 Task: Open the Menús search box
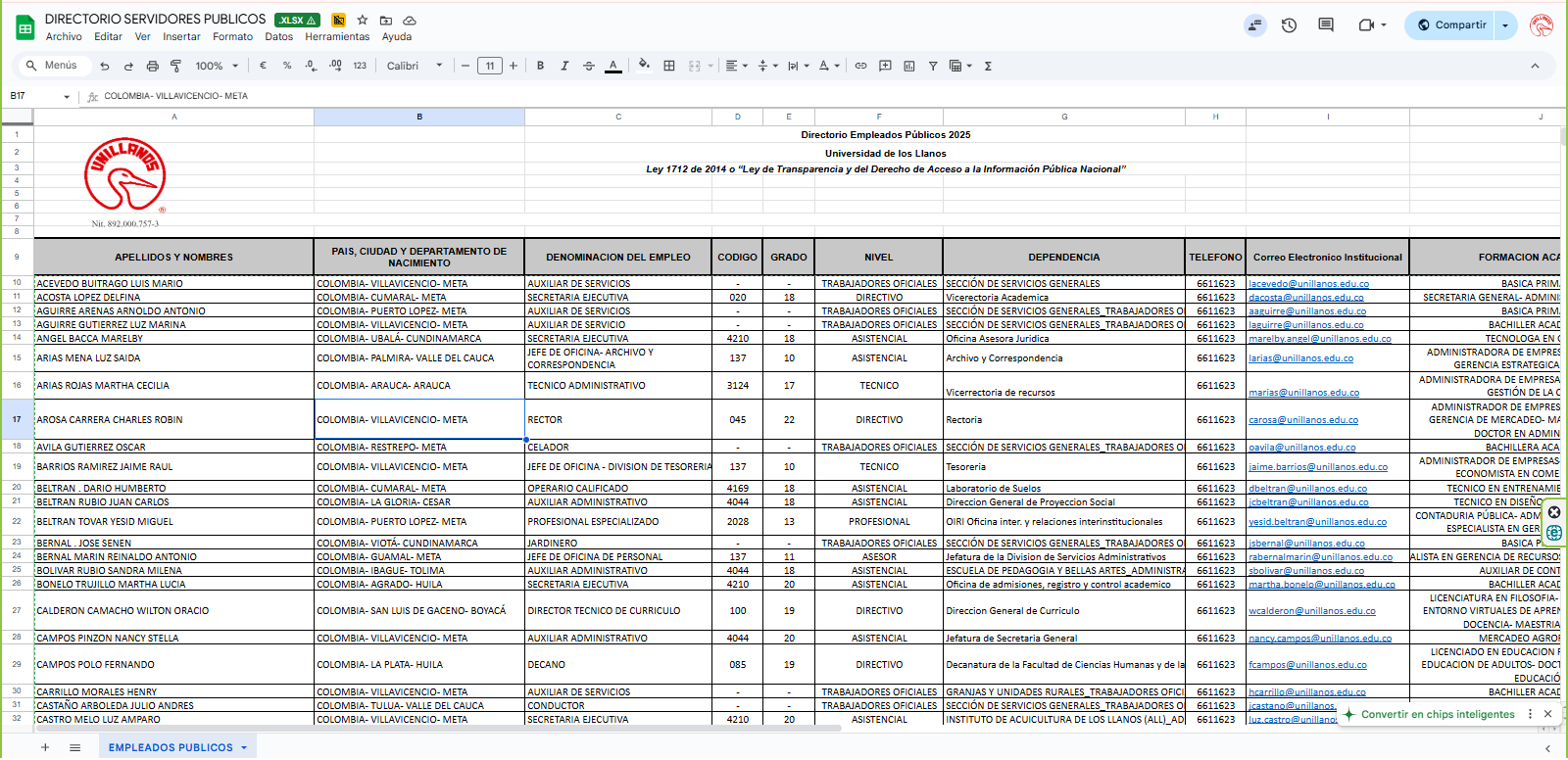[x=54, y=66]
